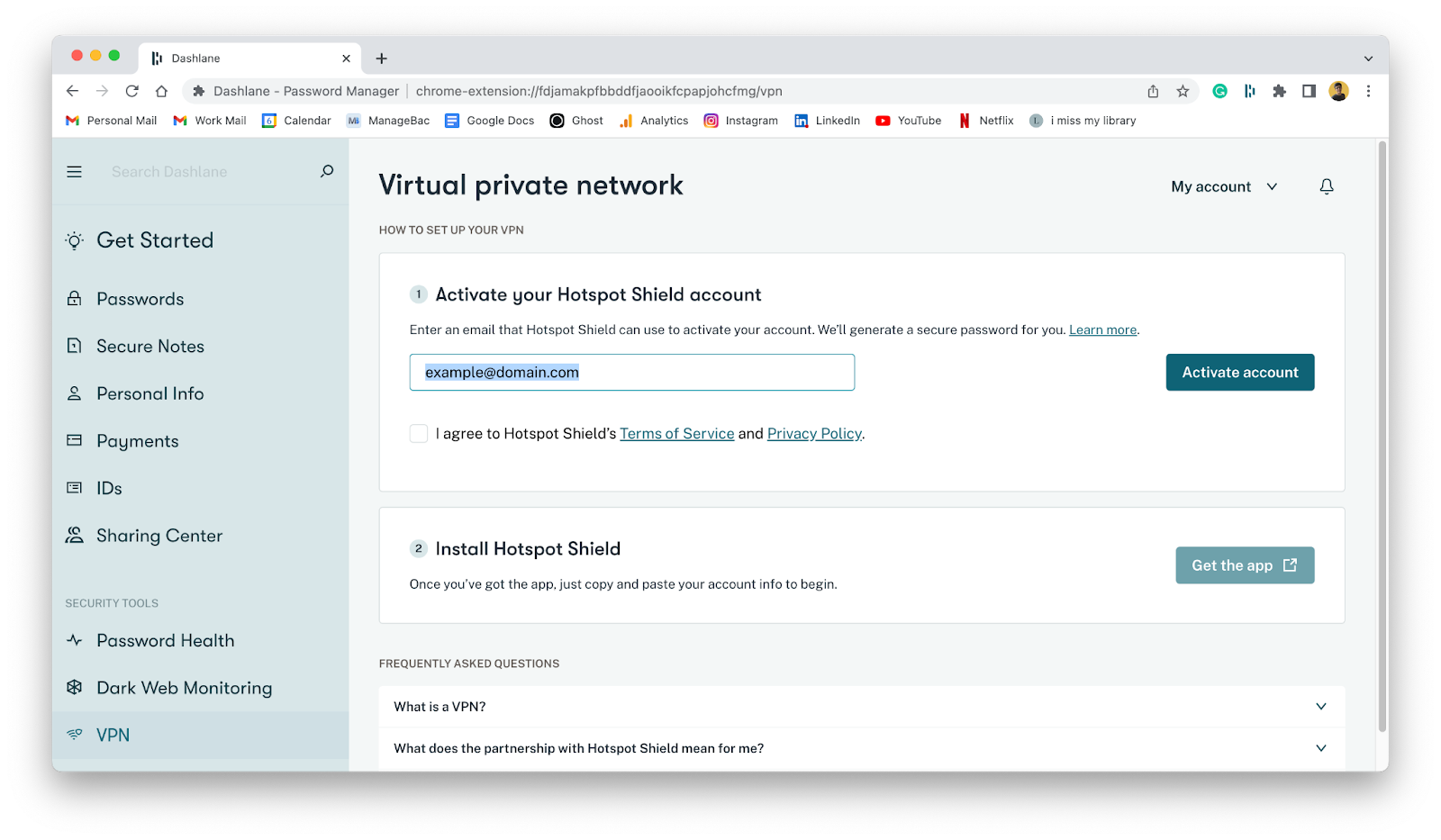Open Personal Mail bookmark
The image size is (1441, 840).
(x=112, y=121)
